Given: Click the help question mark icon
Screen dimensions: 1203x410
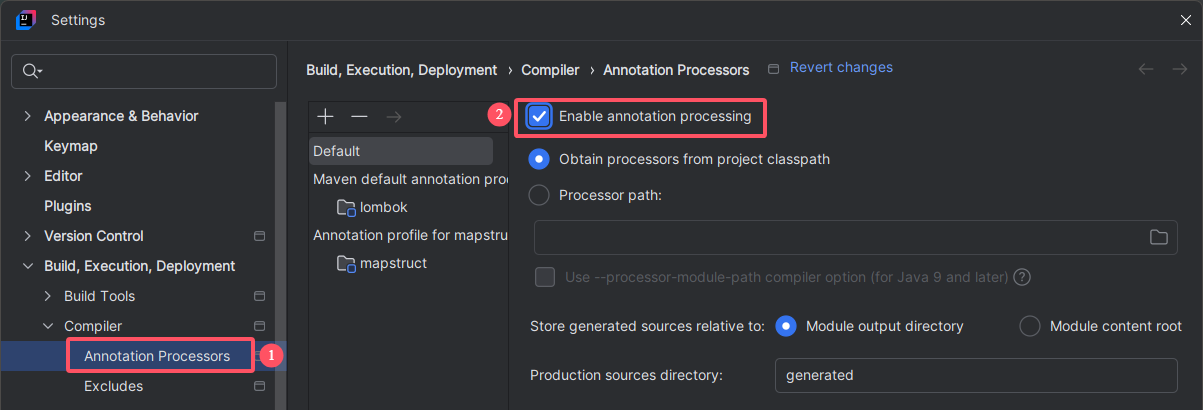Looking at the screenshot, I should pyautogui.click(x=1022, y=277).
